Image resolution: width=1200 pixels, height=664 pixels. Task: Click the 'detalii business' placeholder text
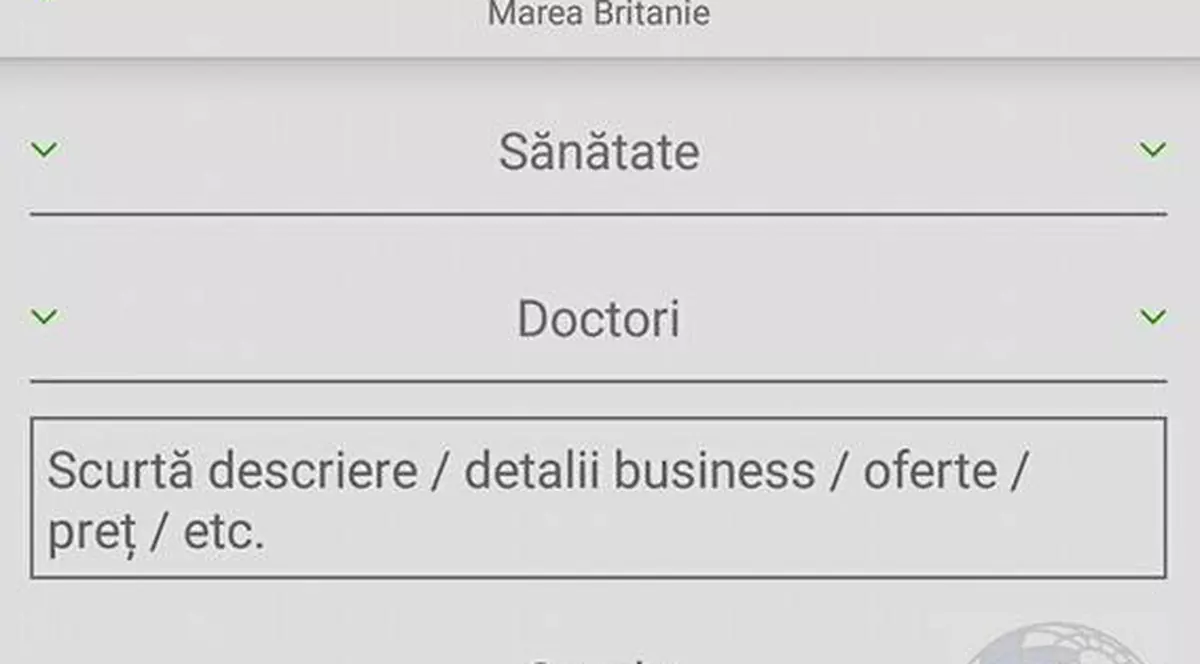[x=640, y=471]
